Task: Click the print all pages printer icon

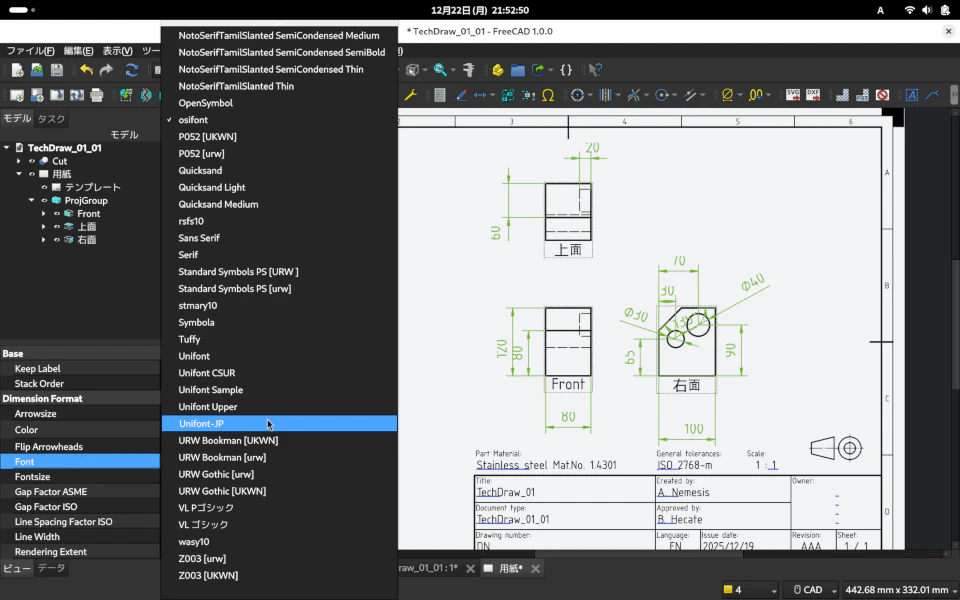Action: click(97, 95)
